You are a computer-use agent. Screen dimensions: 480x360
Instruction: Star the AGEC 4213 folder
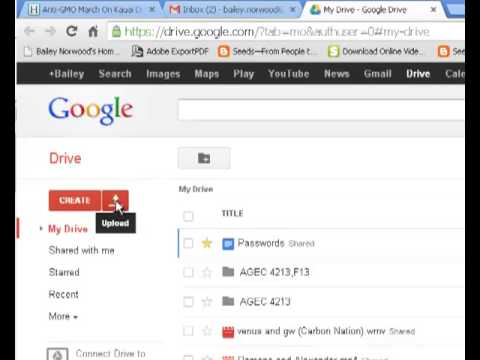[207, 302]
